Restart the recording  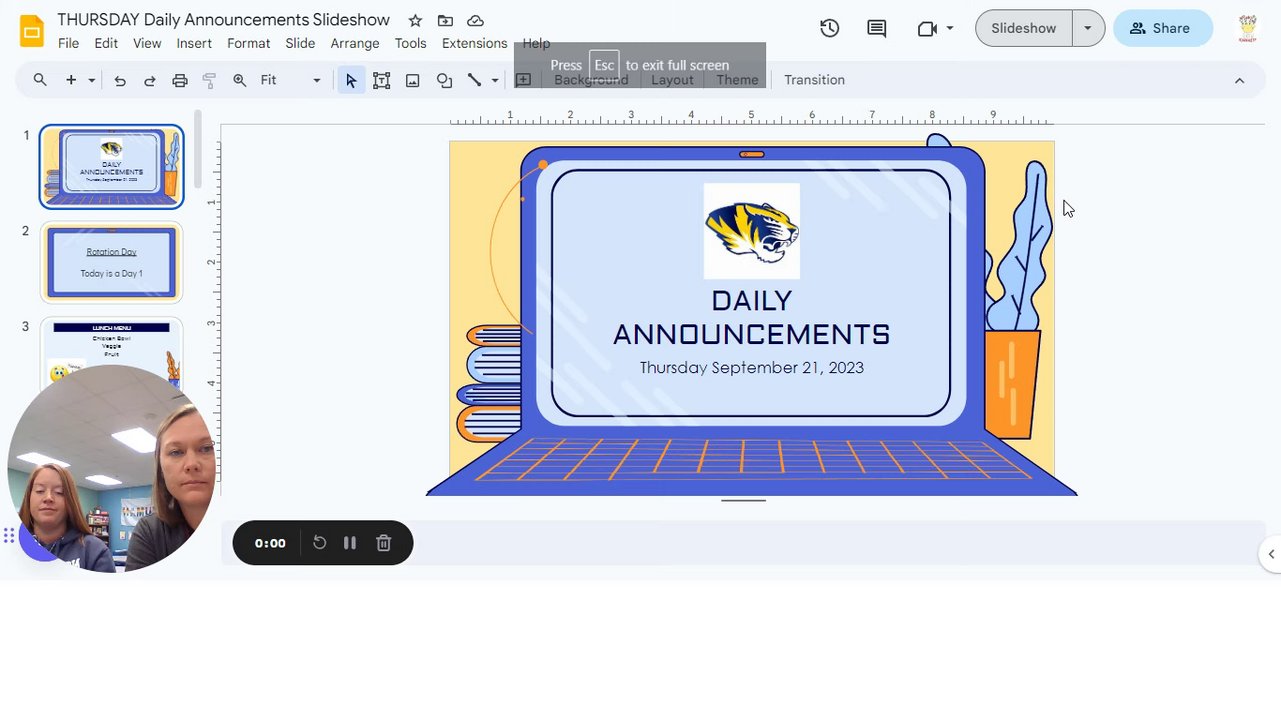click(x=320, y=543)
